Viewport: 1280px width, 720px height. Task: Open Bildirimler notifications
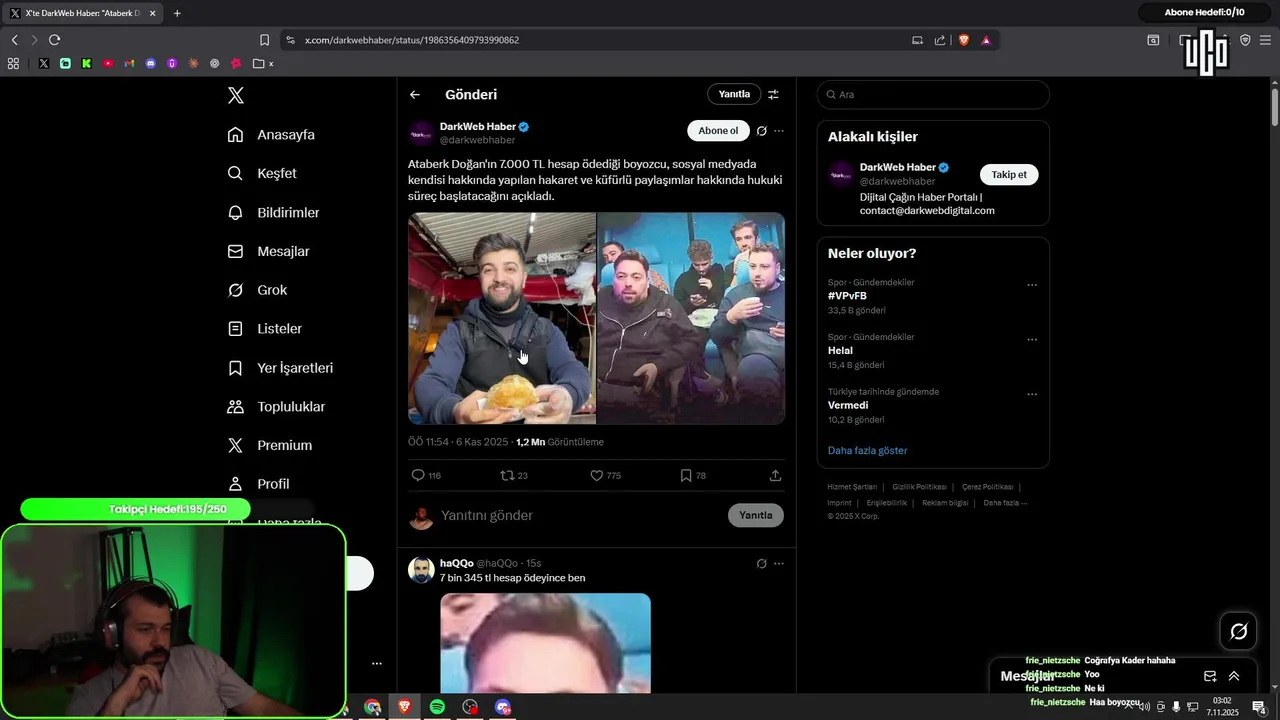click(x=273, y=212)
